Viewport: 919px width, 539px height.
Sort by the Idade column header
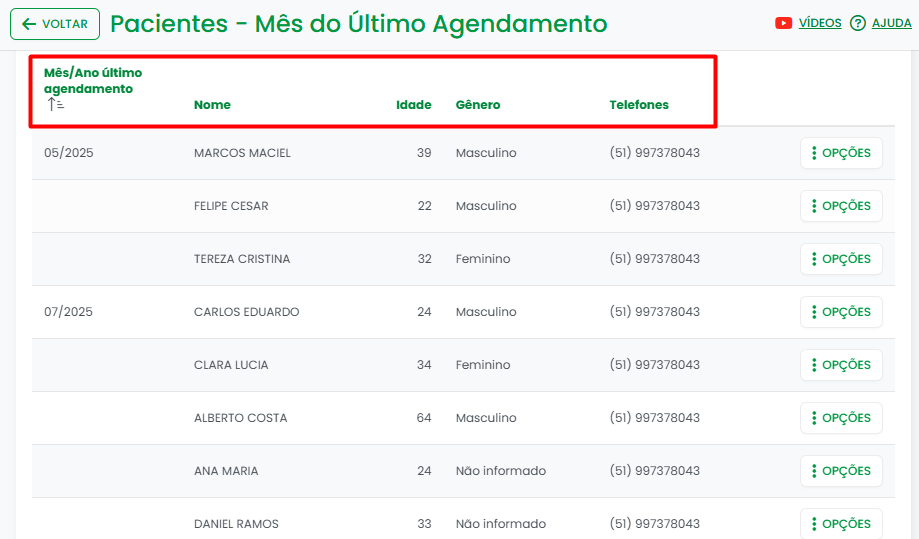click(x=414, y=105)
